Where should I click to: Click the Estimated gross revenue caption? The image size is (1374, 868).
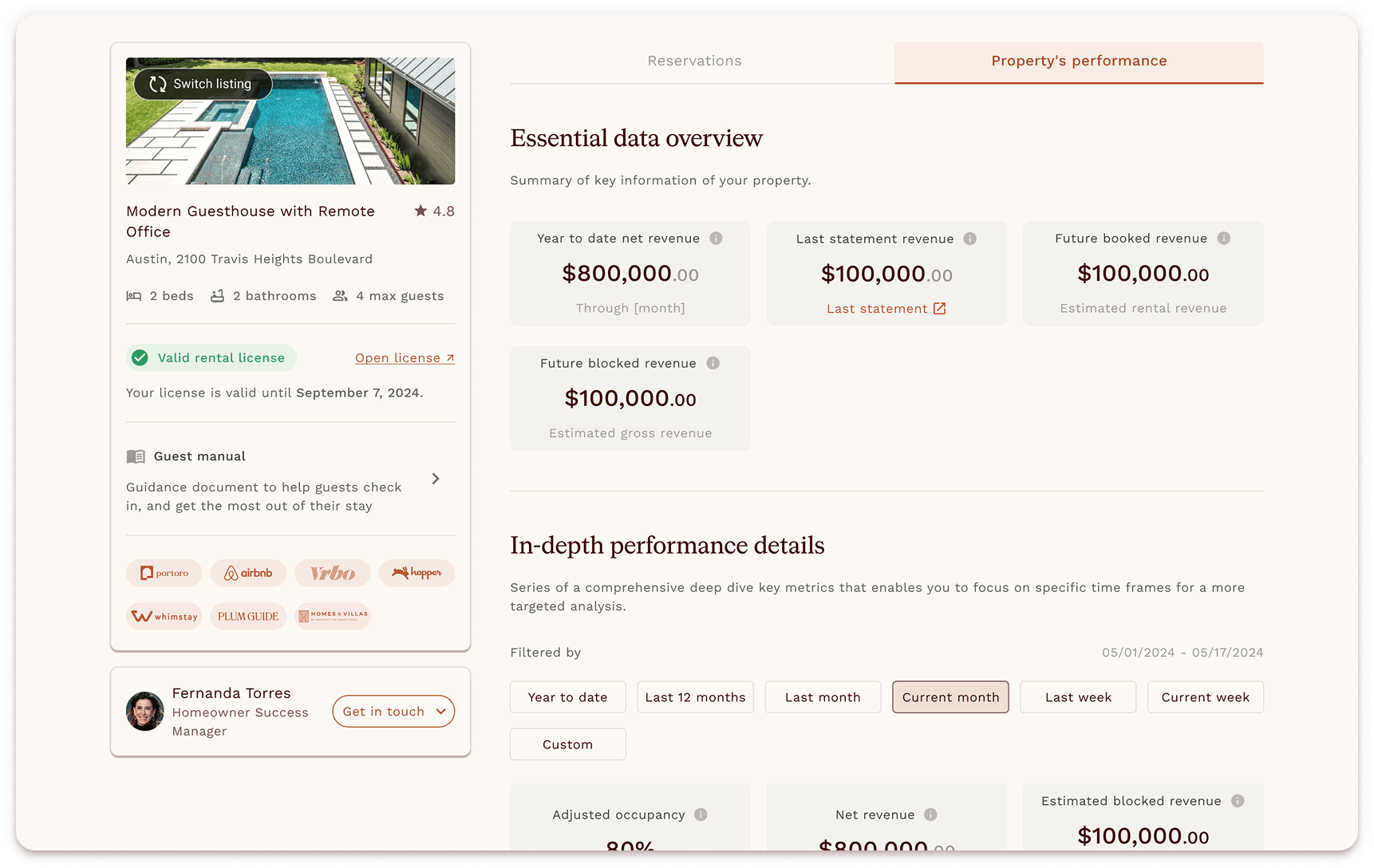[630, 433]
